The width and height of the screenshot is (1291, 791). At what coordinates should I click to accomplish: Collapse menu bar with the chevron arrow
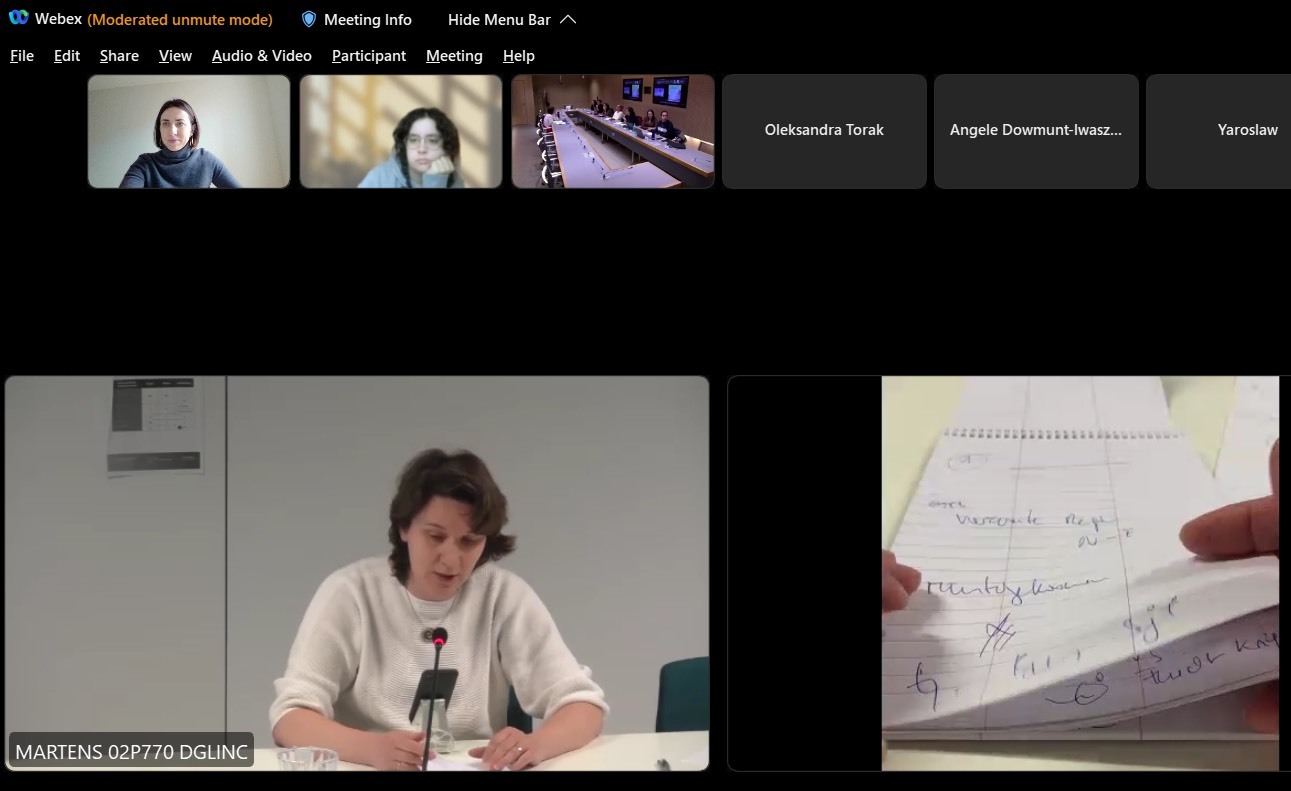pyautogui.click(x=568, y=19)
